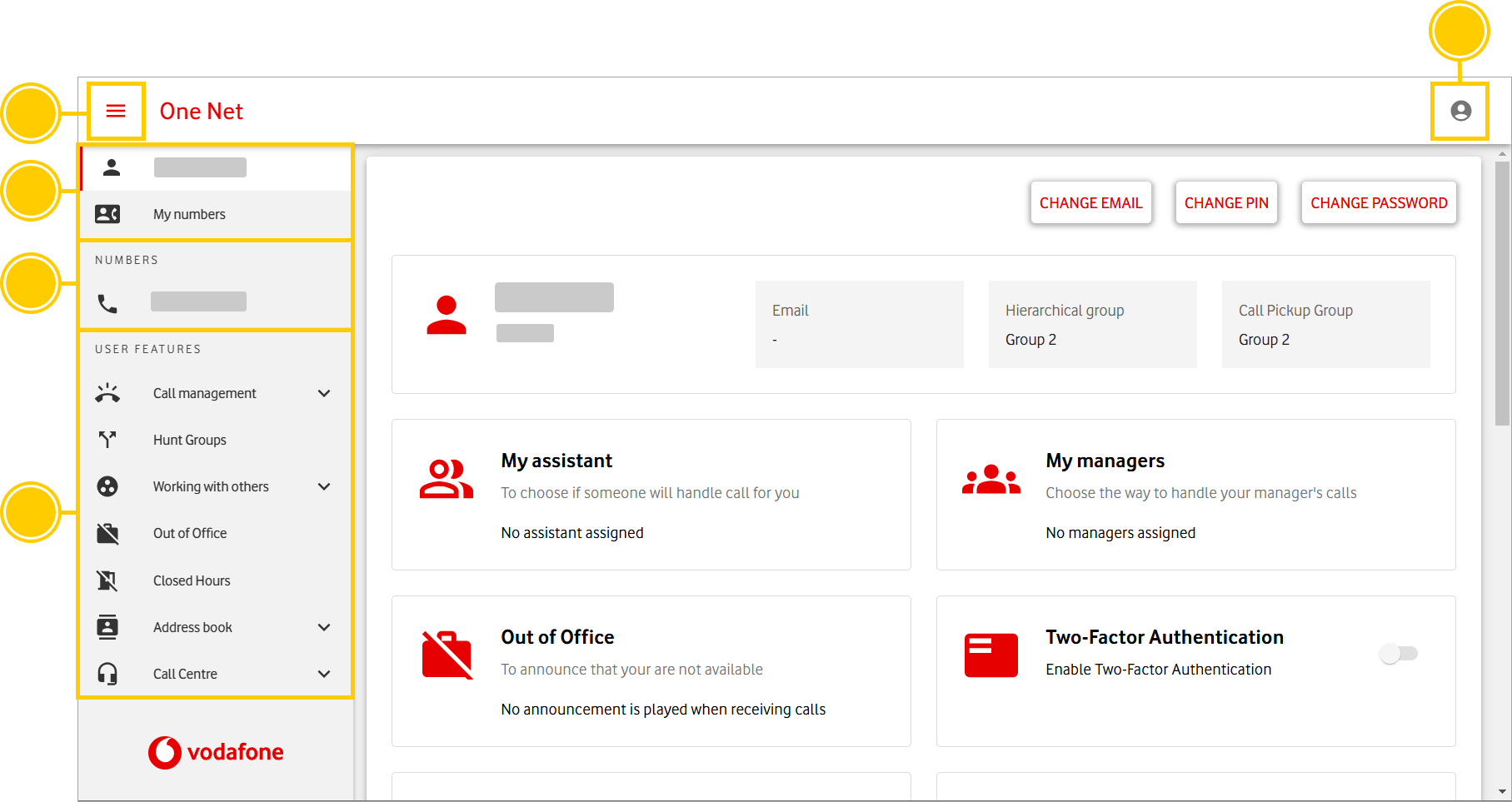Click the CHANGE PASSWORD button
Image resolution: width=1512 pixels, height=802 pixels.
pyautogui.click(x=1379, y=203)
